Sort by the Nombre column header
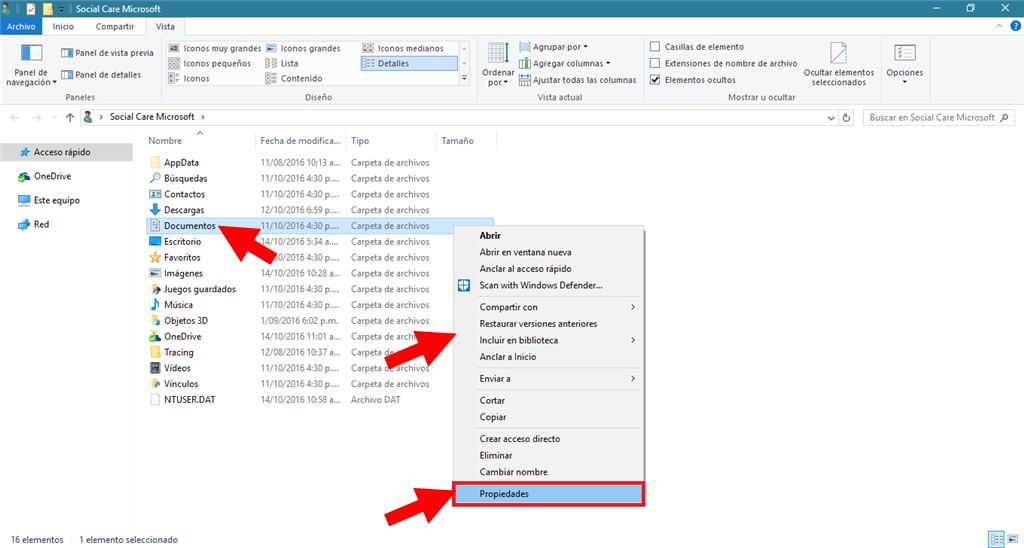Image resolution: width=1024 pixels, height=548 pixels. pos(200,140)
